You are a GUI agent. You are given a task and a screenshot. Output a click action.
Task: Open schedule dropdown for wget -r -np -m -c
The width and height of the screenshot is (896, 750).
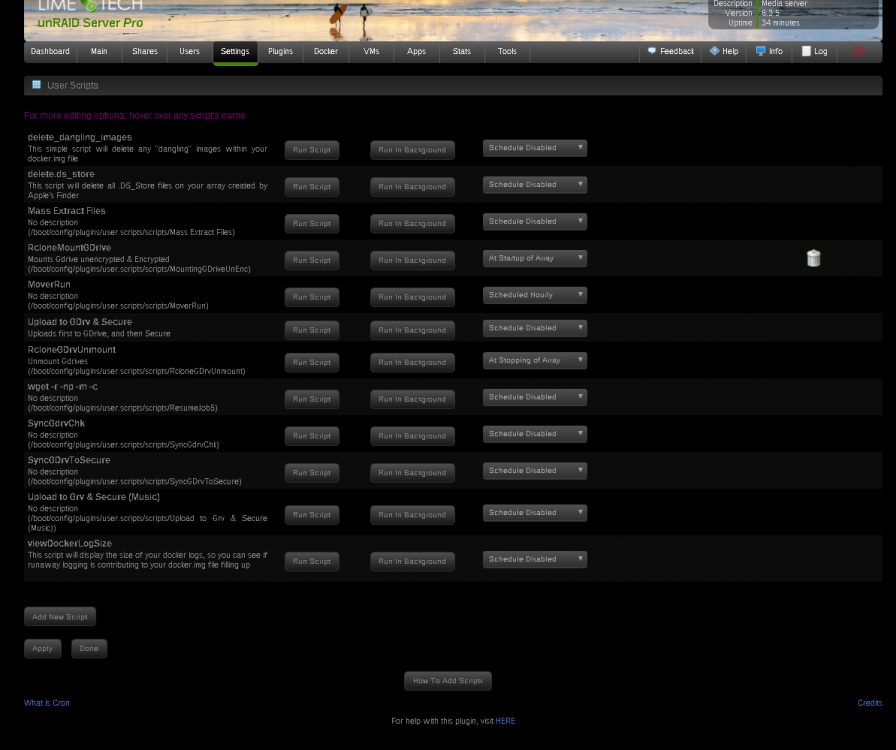(x=535, y=397)
